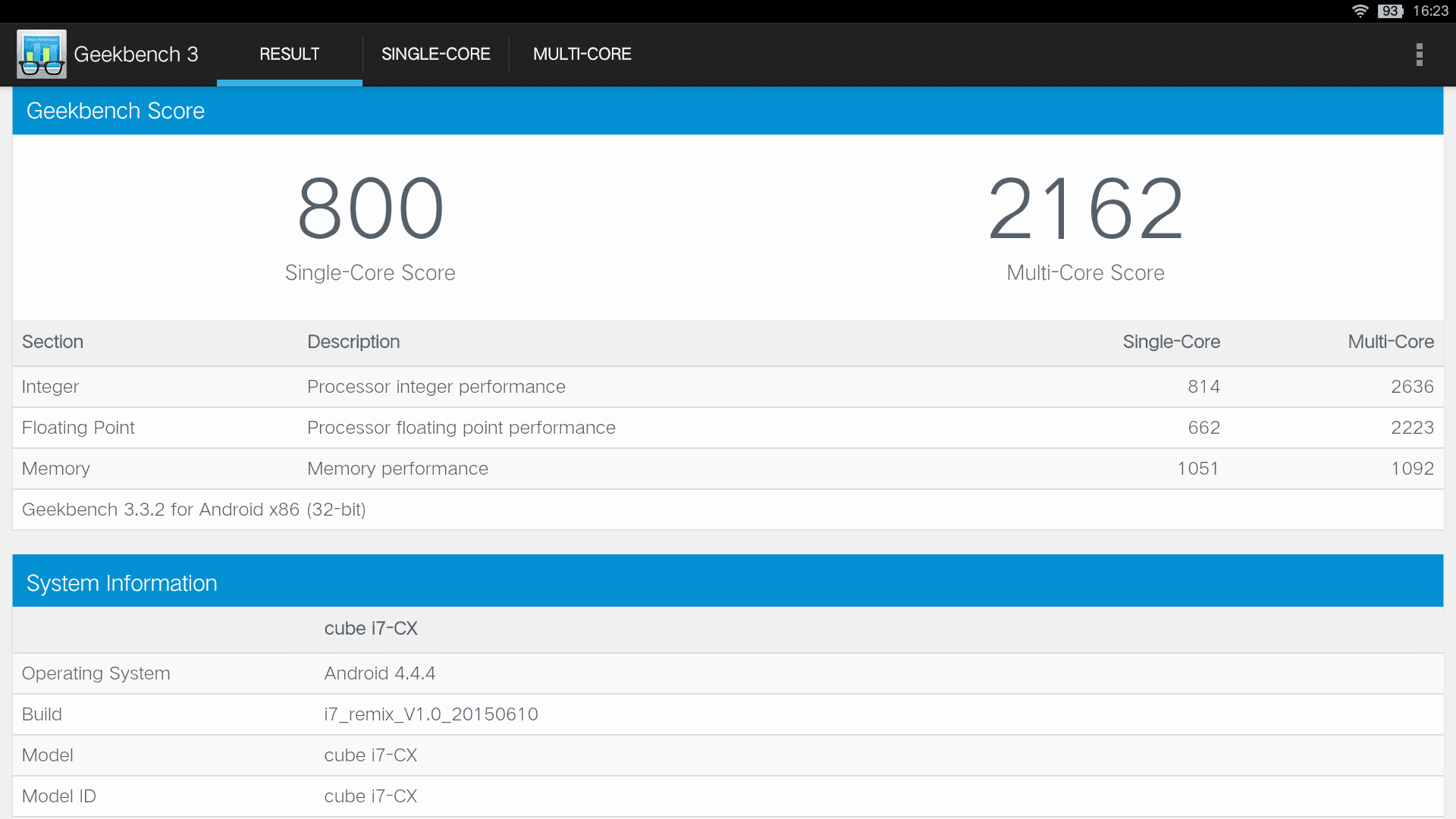Tap the single-core score 800

pos(370,209)
